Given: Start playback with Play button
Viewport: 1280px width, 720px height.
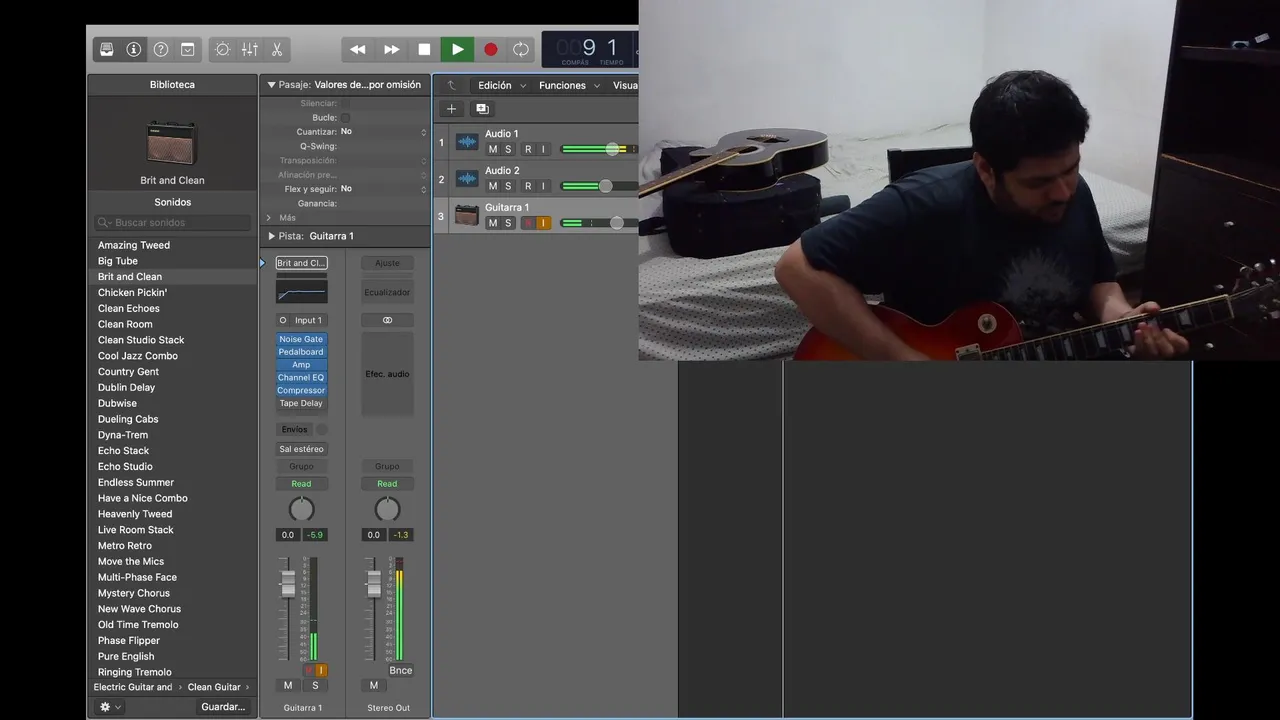Looking at the screenshot, I should (457, 49).
